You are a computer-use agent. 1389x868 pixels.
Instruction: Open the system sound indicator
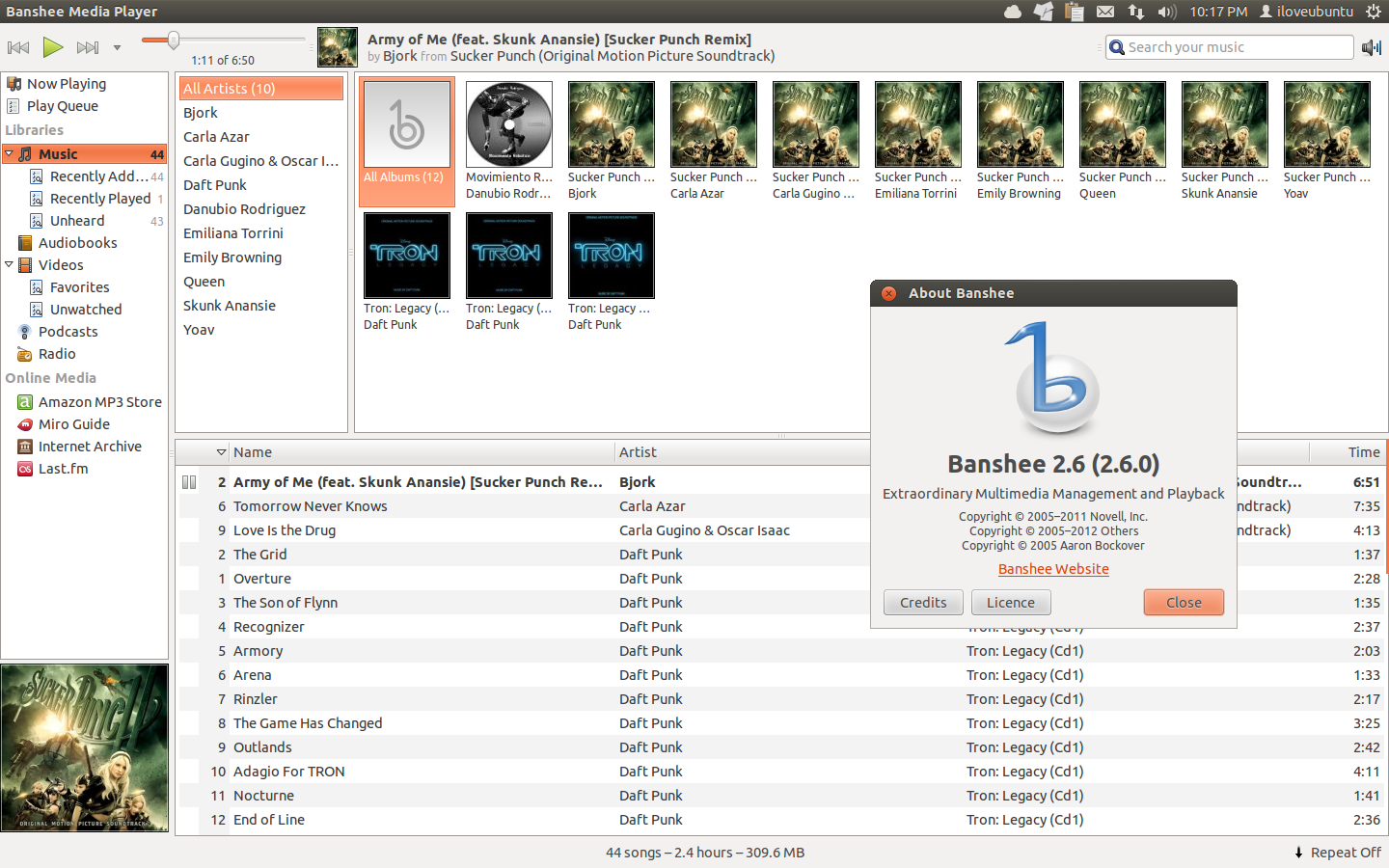1167,12
